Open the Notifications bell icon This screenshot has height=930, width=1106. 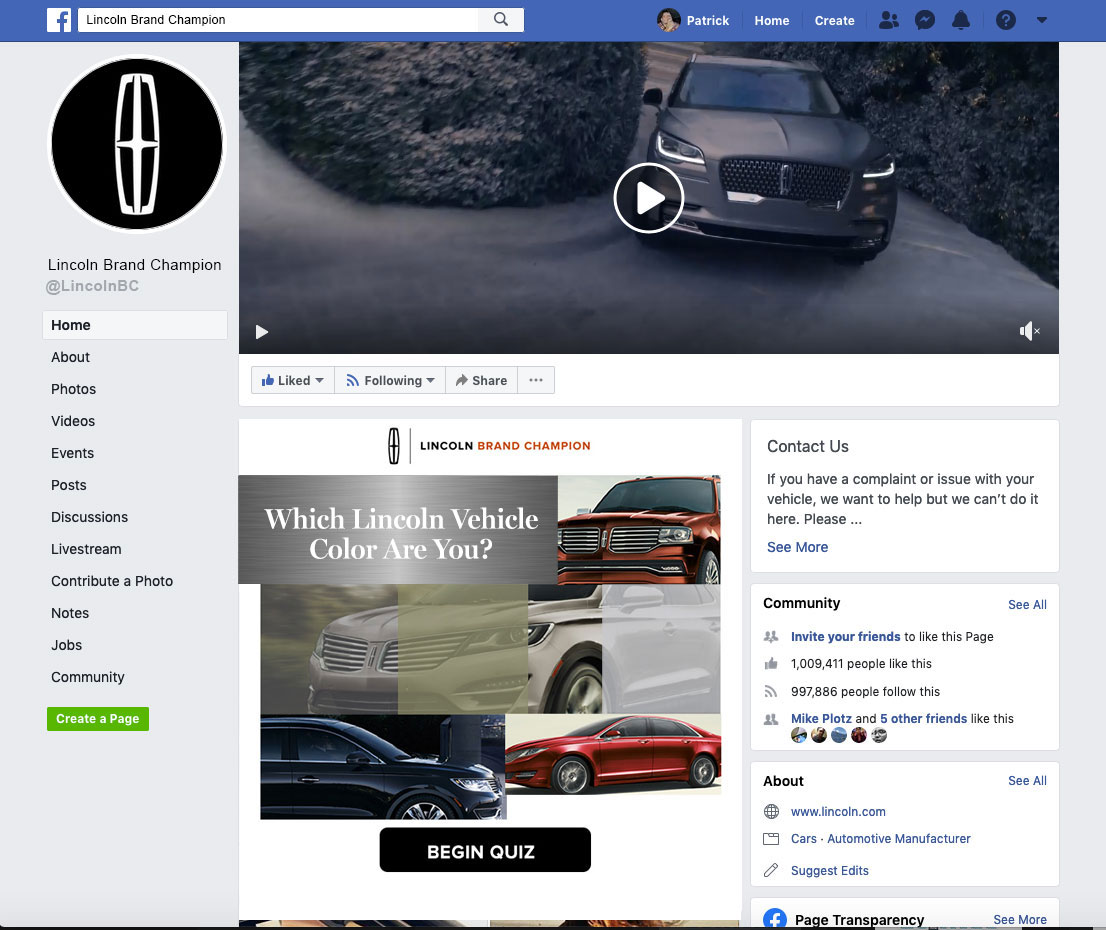pyautogui.click(x=961, y=20)
